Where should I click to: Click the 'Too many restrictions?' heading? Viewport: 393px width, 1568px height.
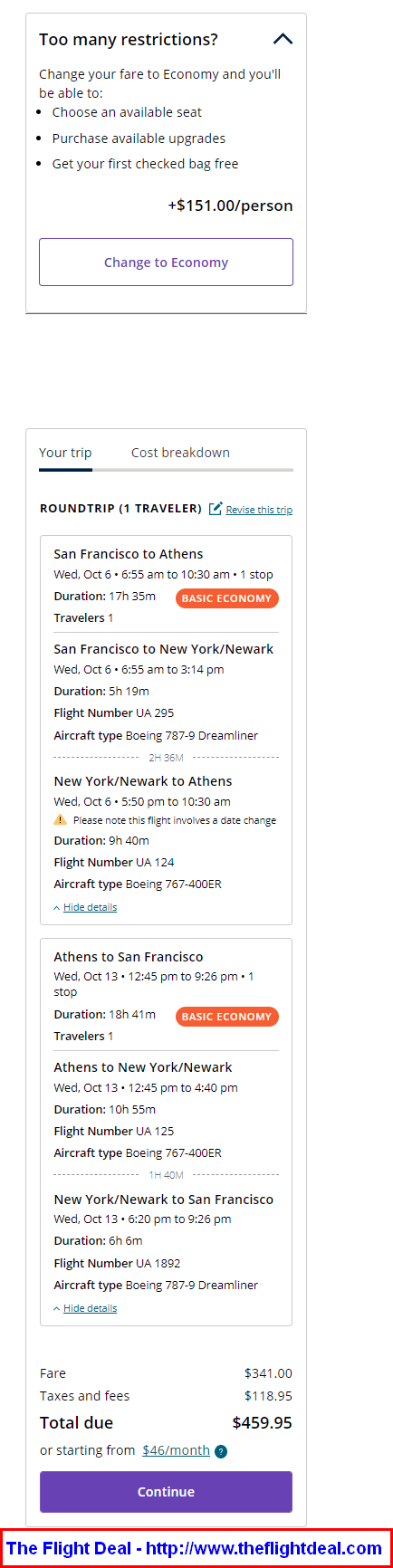click(x=129, y=40)
